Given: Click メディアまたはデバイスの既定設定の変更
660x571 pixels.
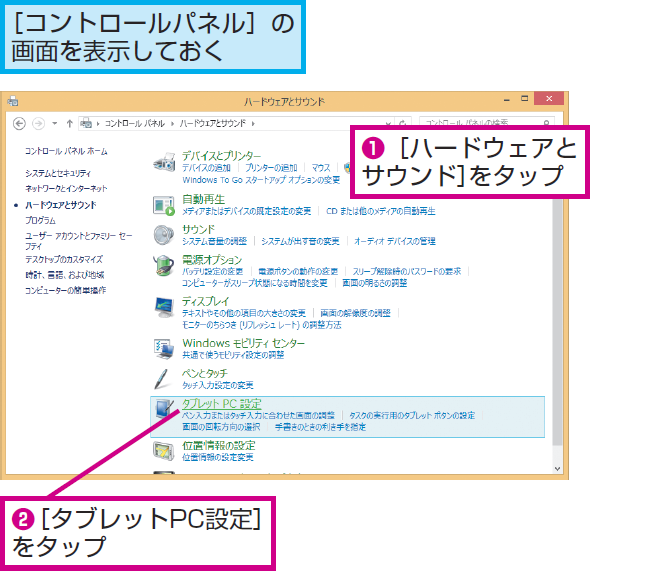Looking at the screenshot, I should 246,211.
